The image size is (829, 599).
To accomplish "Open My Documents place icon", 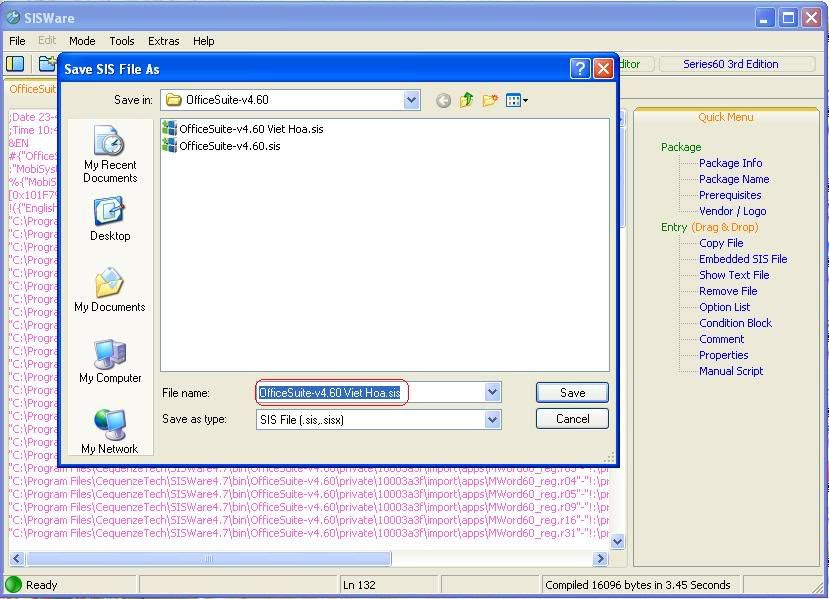I will tap(110, 290).
